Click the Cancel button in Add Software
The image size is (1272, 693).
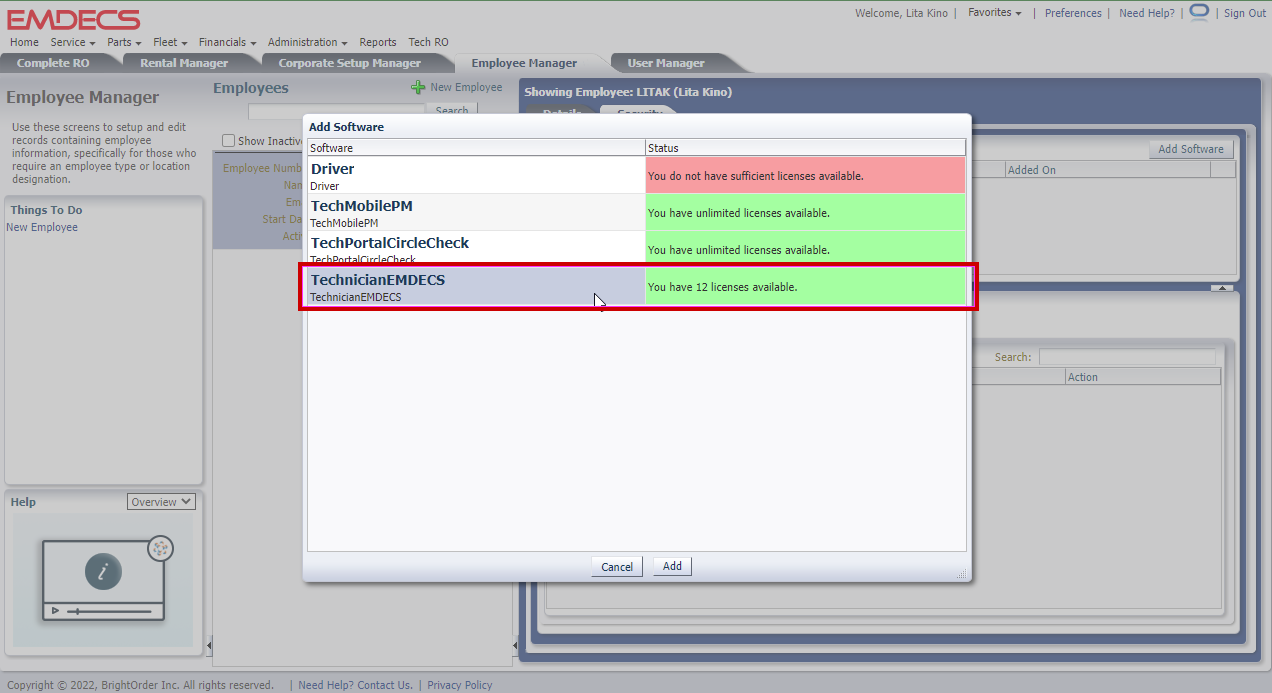coord(617,566)
